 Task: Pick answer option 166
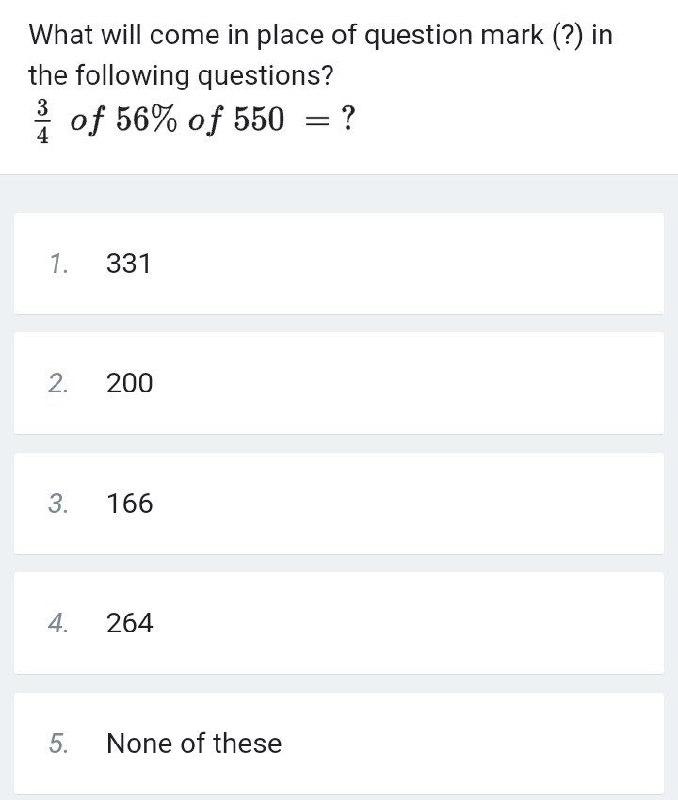339,503
